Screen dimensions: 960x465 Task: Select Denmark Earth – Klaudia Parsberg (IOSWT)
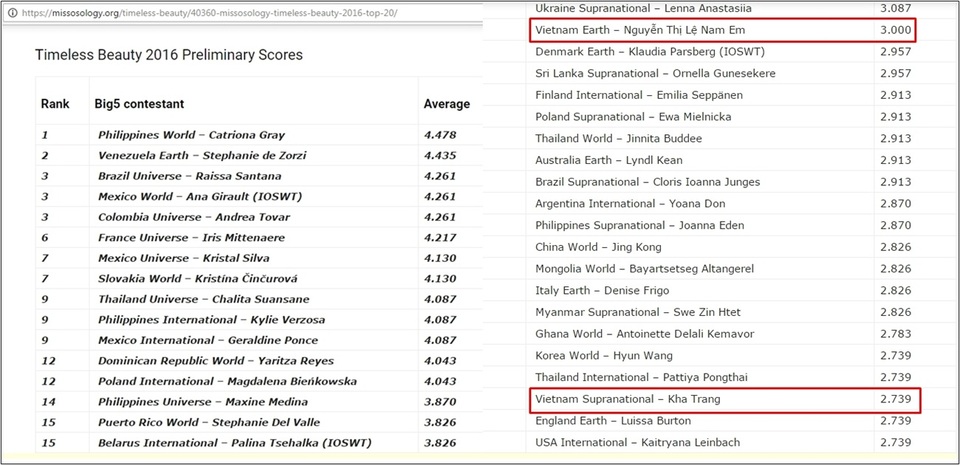tap(650, 51)
